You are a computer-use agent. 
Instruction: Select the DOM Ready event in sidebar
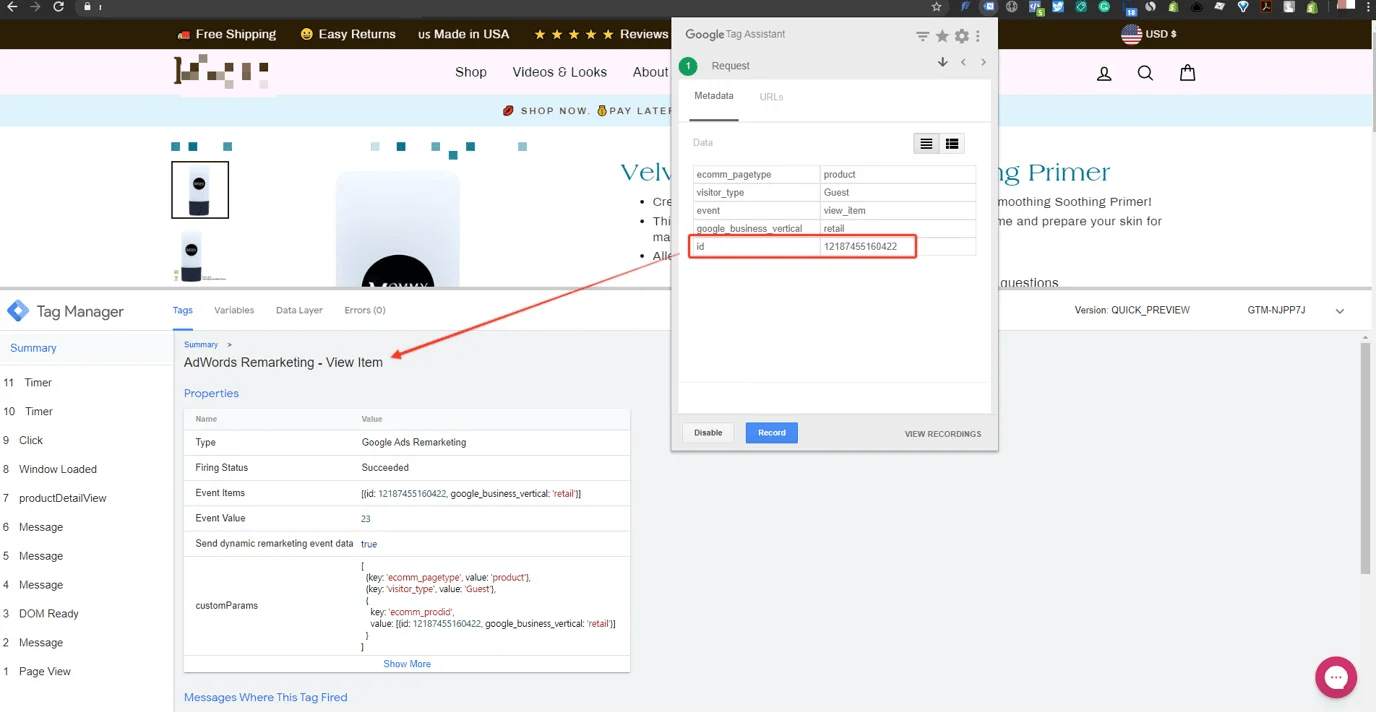pos(49,613)
